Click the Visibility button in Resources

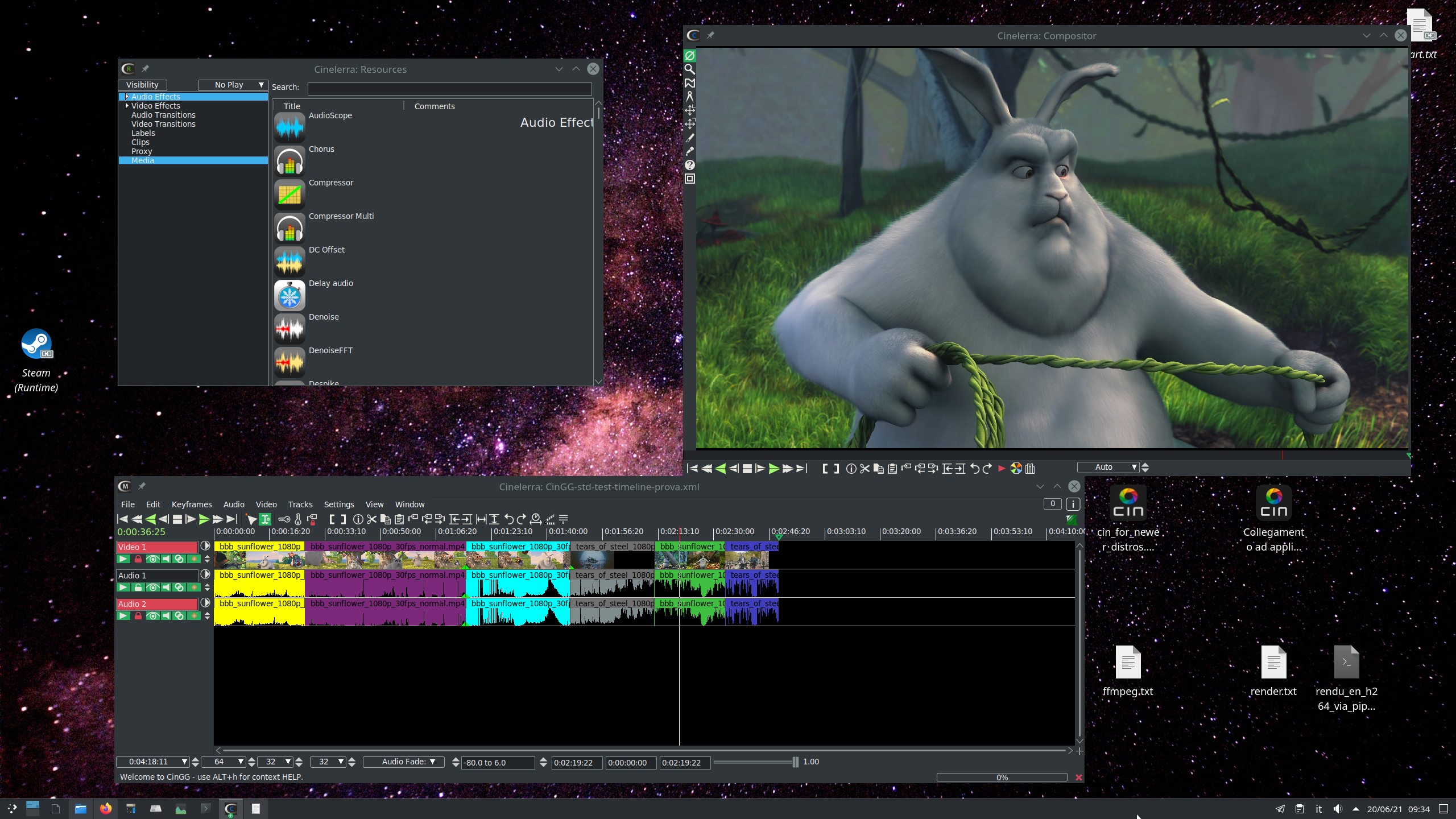142,85
